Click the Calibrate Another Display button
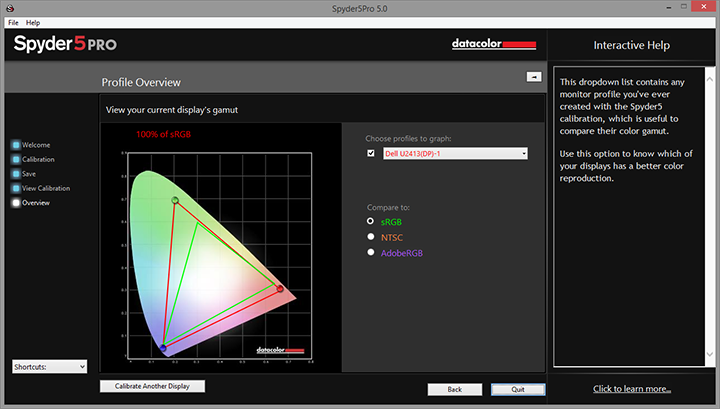The image size is (720, 409). 152,386
